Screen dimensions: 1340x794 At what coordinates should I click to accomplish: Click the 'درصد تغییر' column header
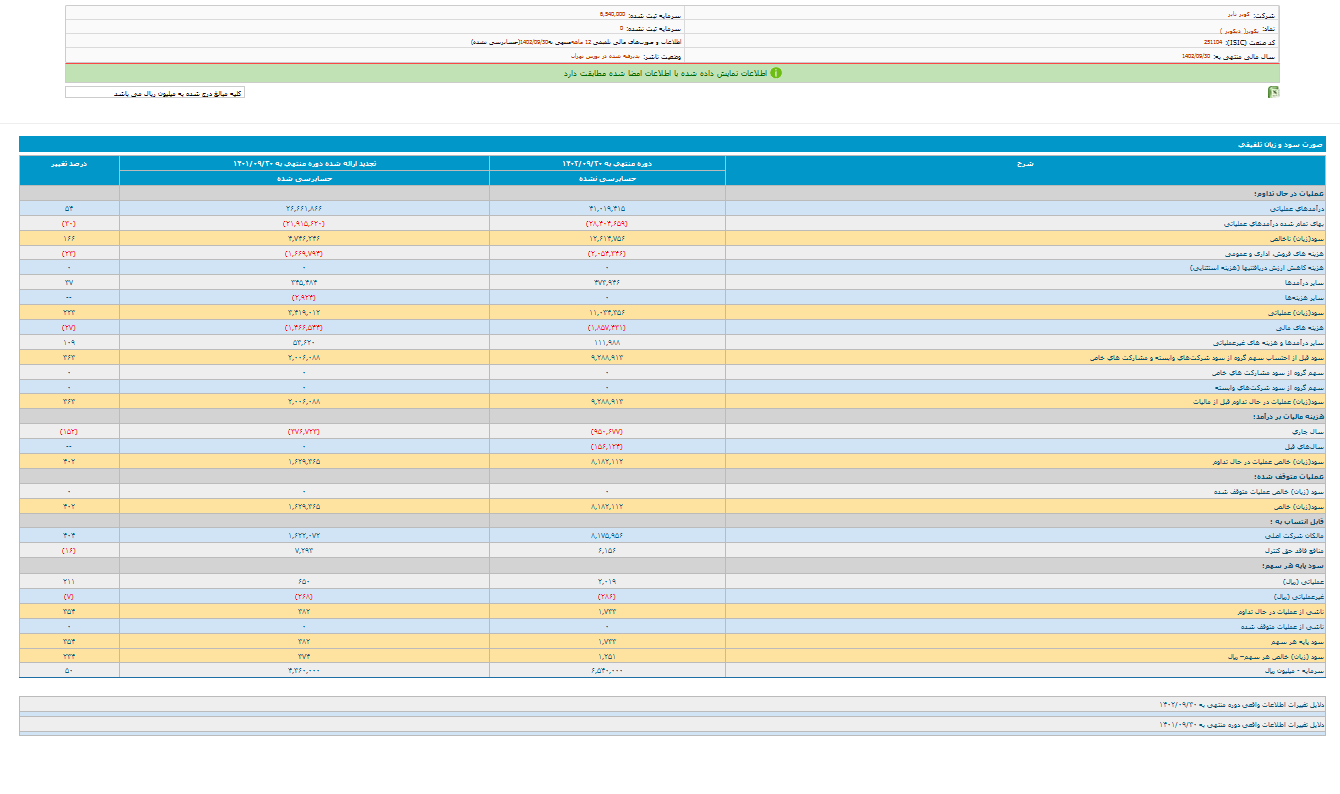69,162
